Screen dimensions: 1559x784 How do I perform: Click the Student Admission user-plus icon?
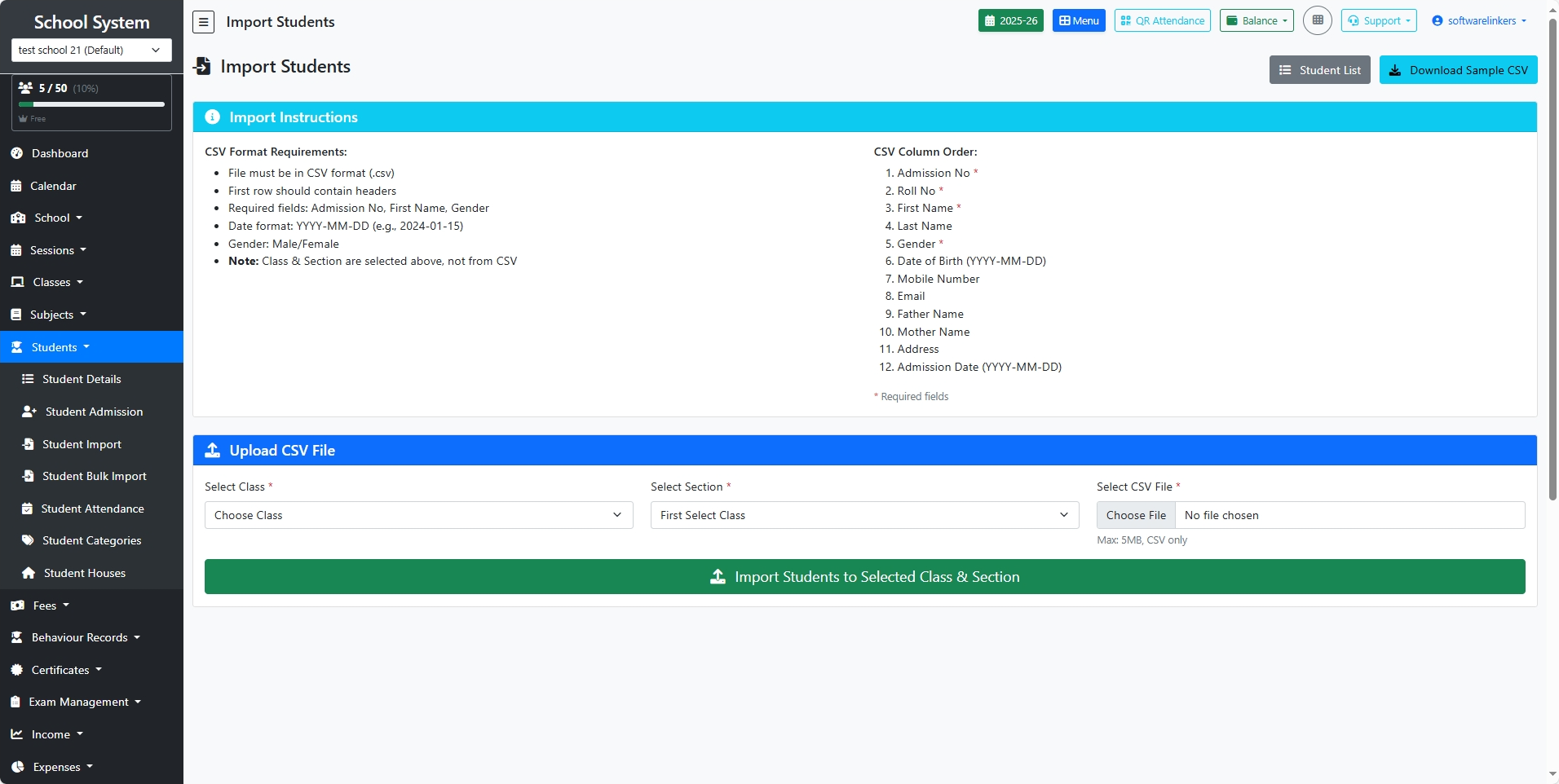coord(29,412)
